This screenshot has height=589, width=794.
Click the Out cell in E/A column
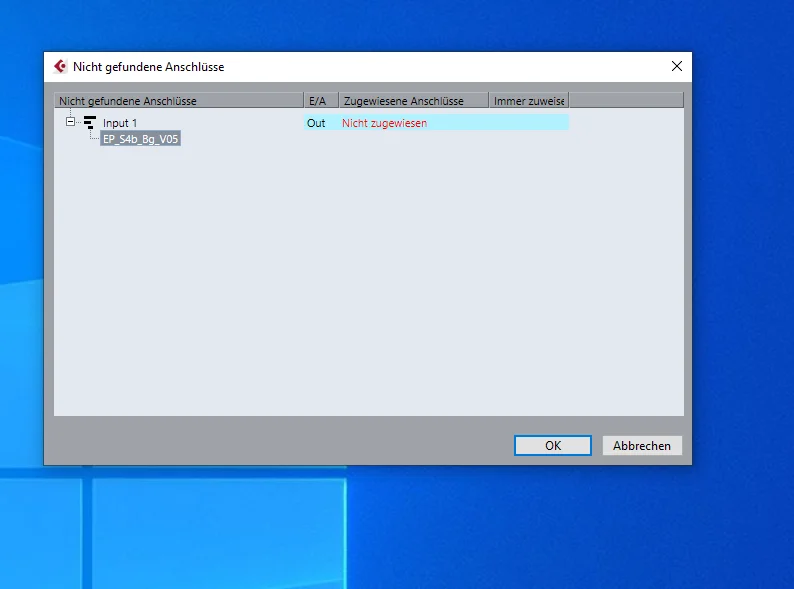316,123
